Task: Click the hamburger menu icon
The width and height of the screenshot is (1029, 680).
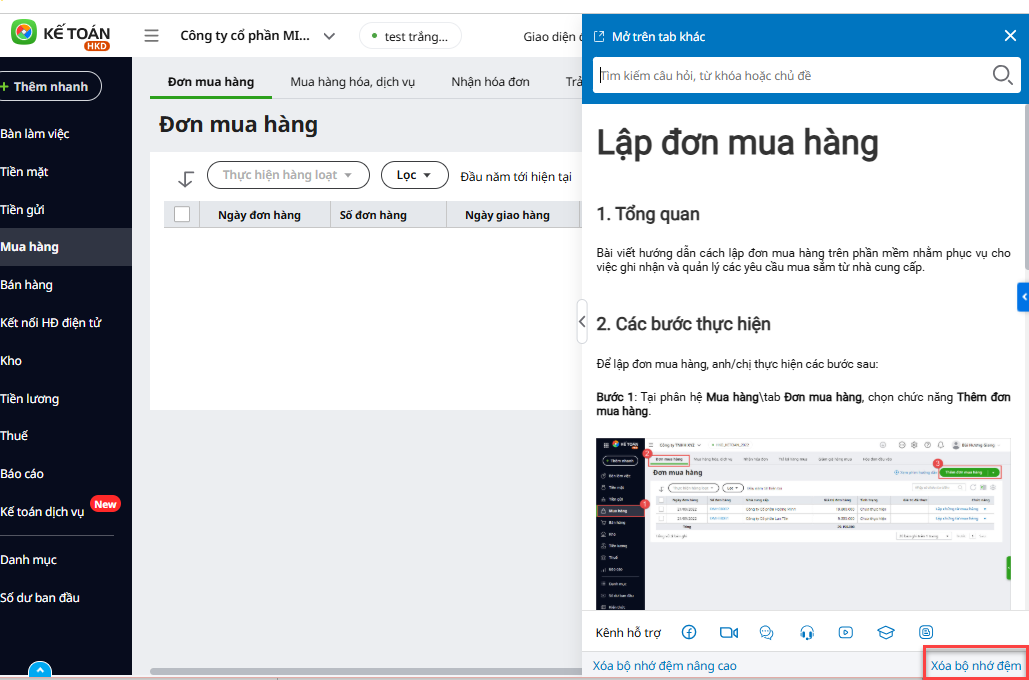Action: tap(151, 36)
